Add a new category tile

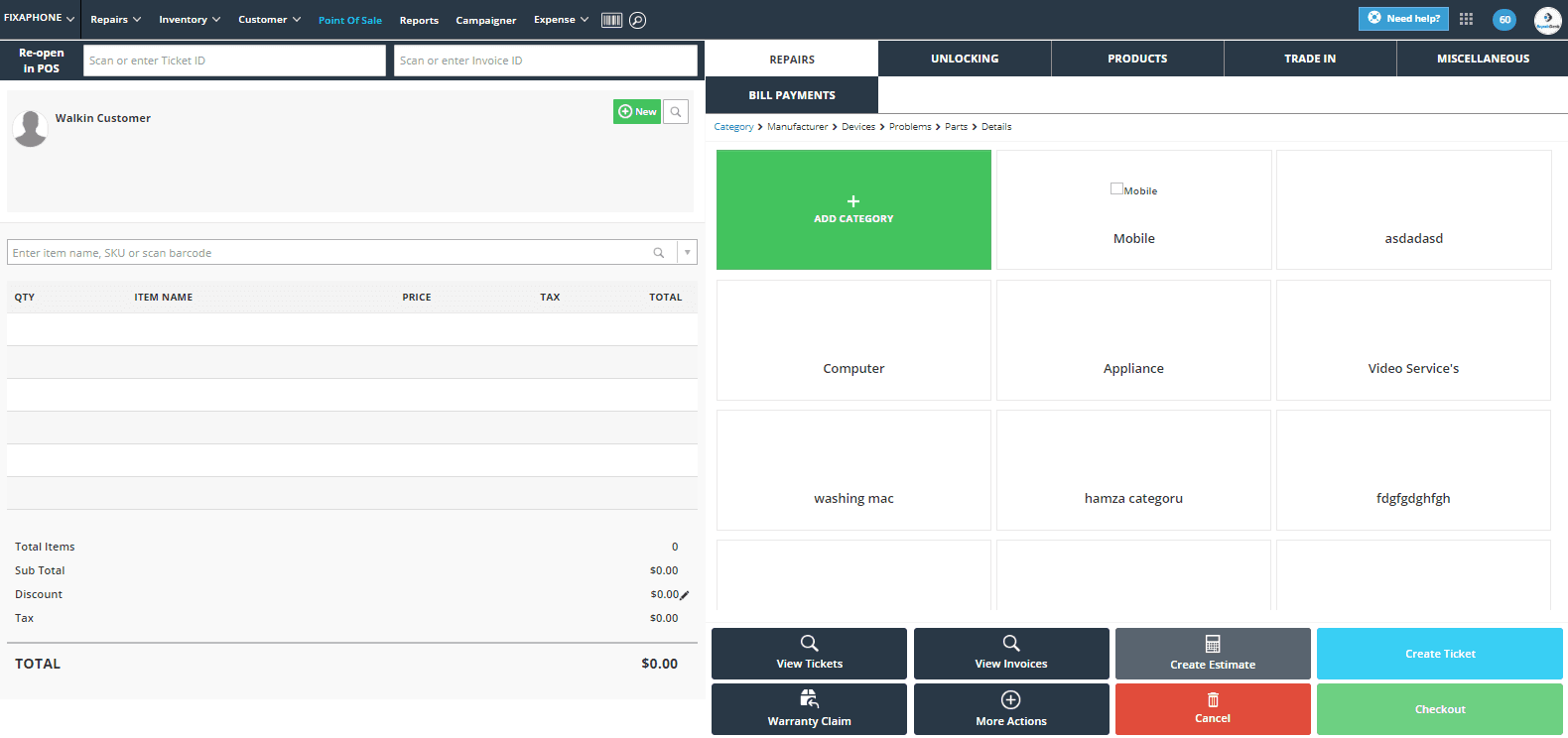click(853, 209)
